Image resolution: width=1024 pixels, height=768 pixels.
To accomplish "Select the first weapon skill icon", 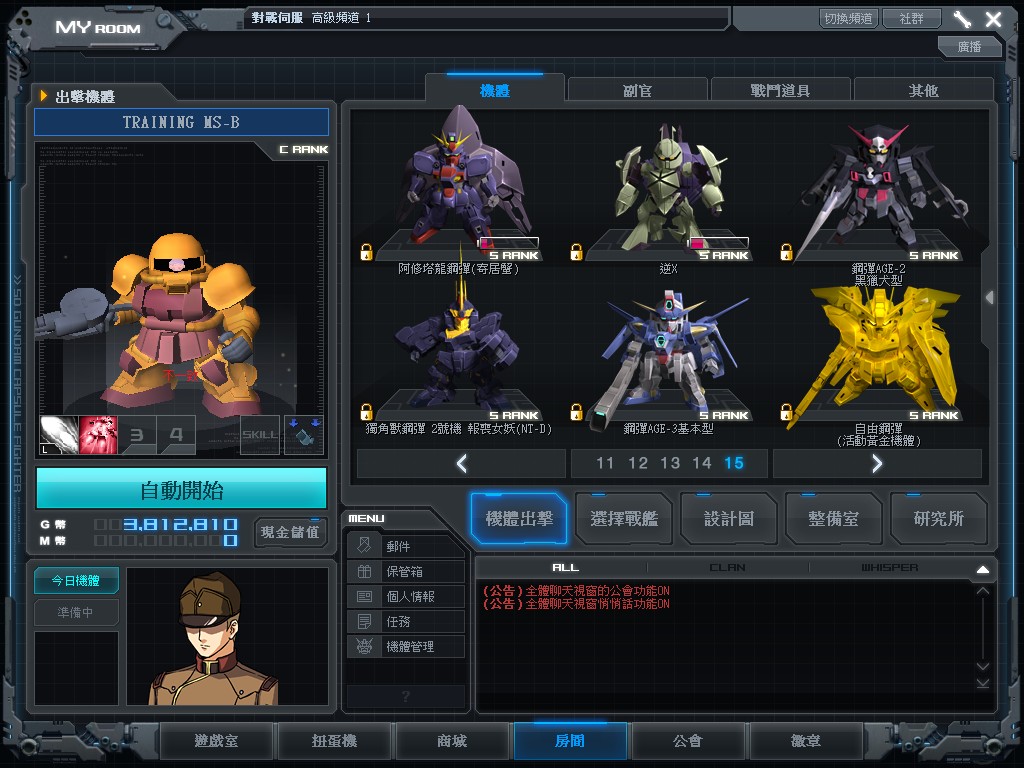I will pos(59,435).
